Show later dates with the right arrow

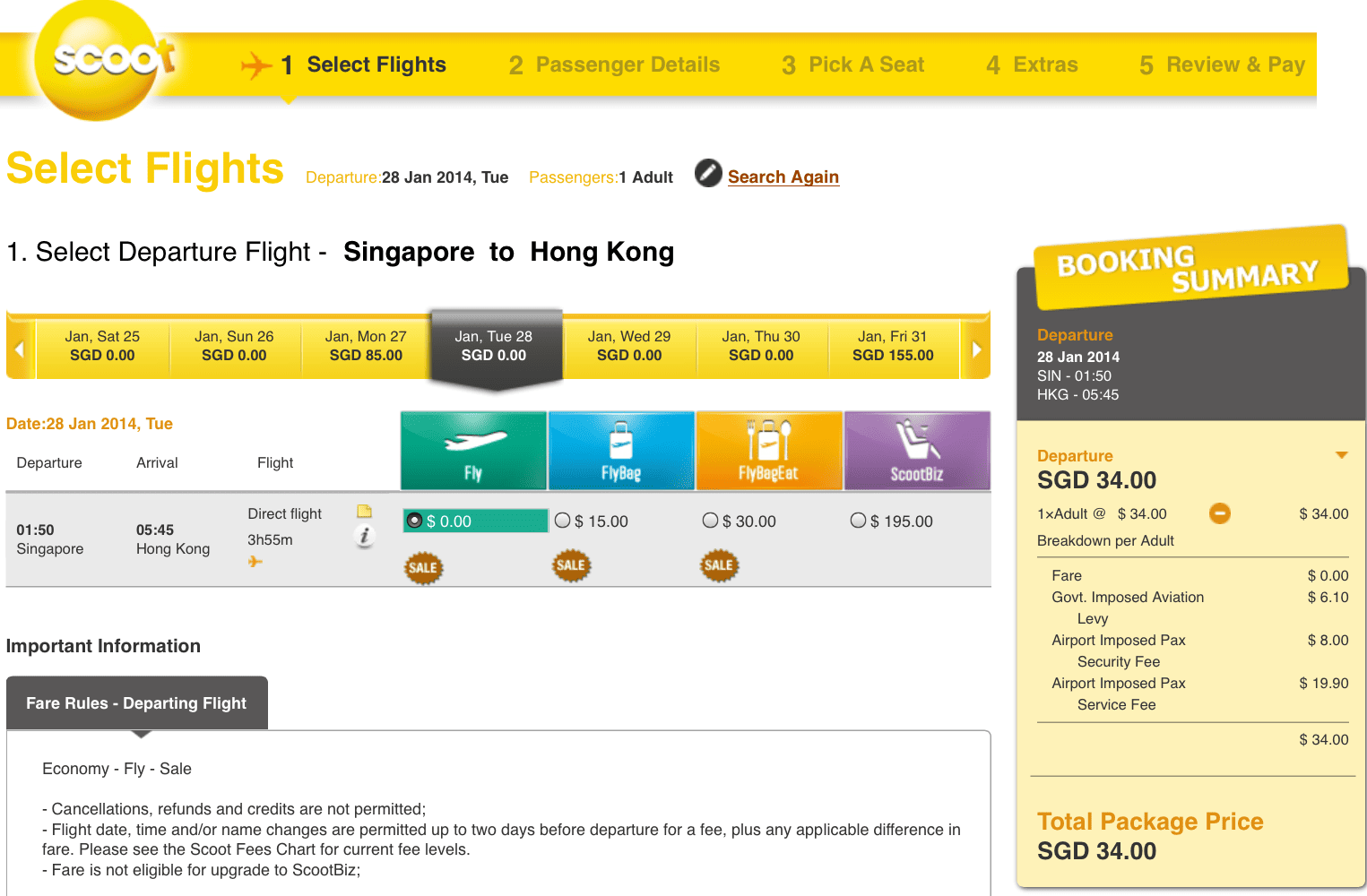point(977,349)
